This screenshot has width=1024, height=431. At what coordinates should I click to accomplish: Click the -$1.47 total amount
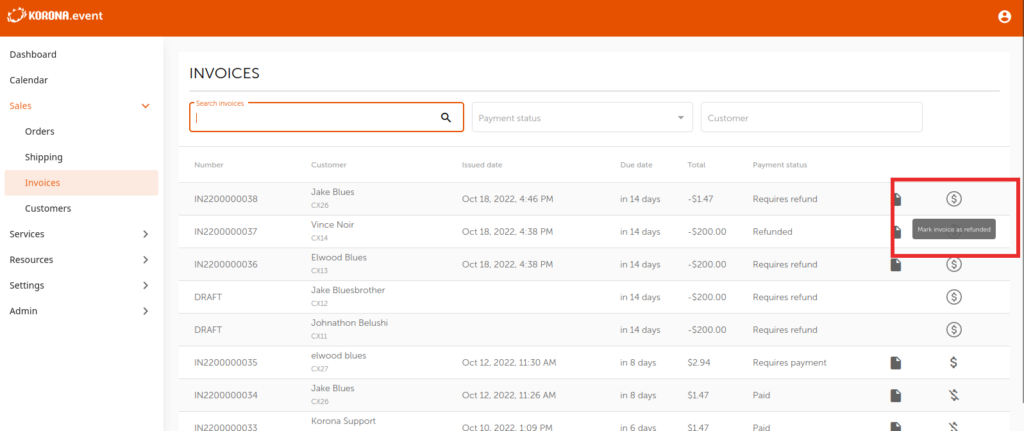pos(699,199)
